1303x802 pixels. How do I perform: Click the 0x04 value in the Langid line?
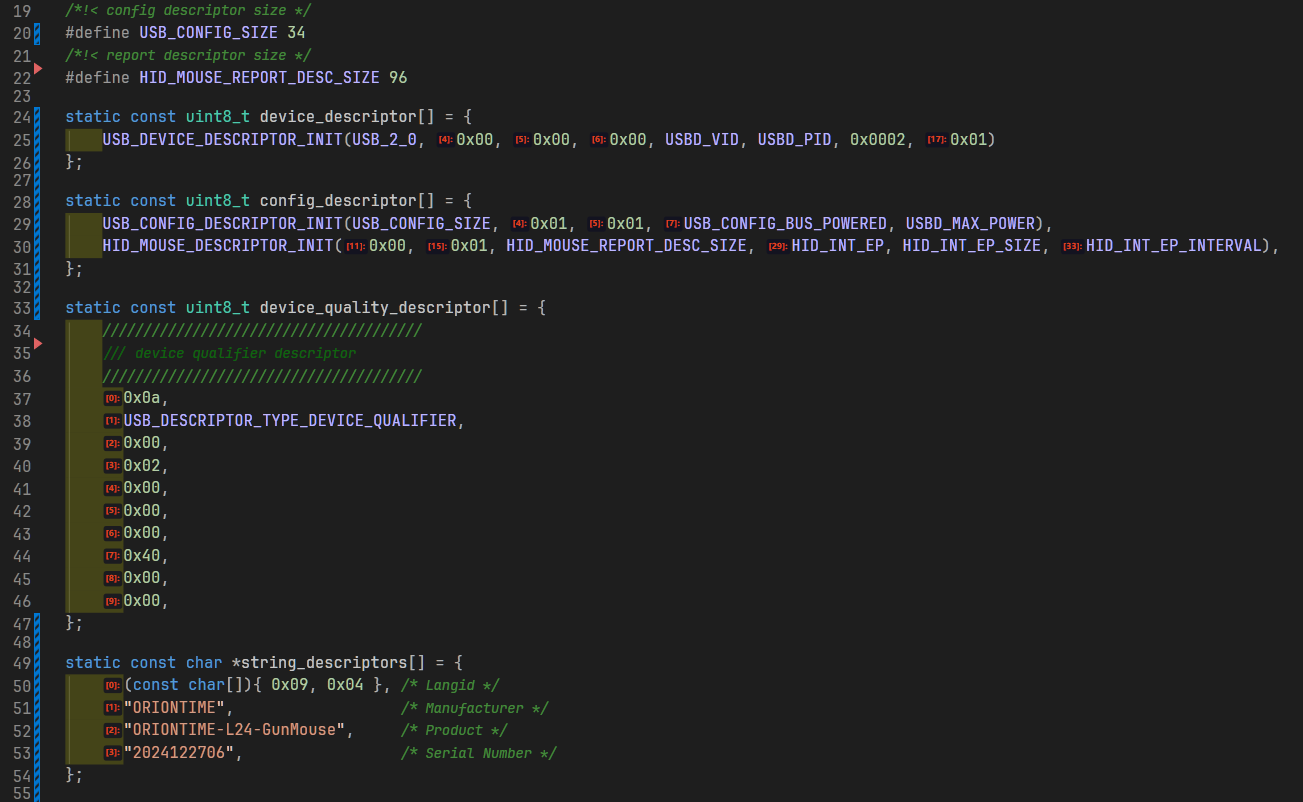(344, 685)
